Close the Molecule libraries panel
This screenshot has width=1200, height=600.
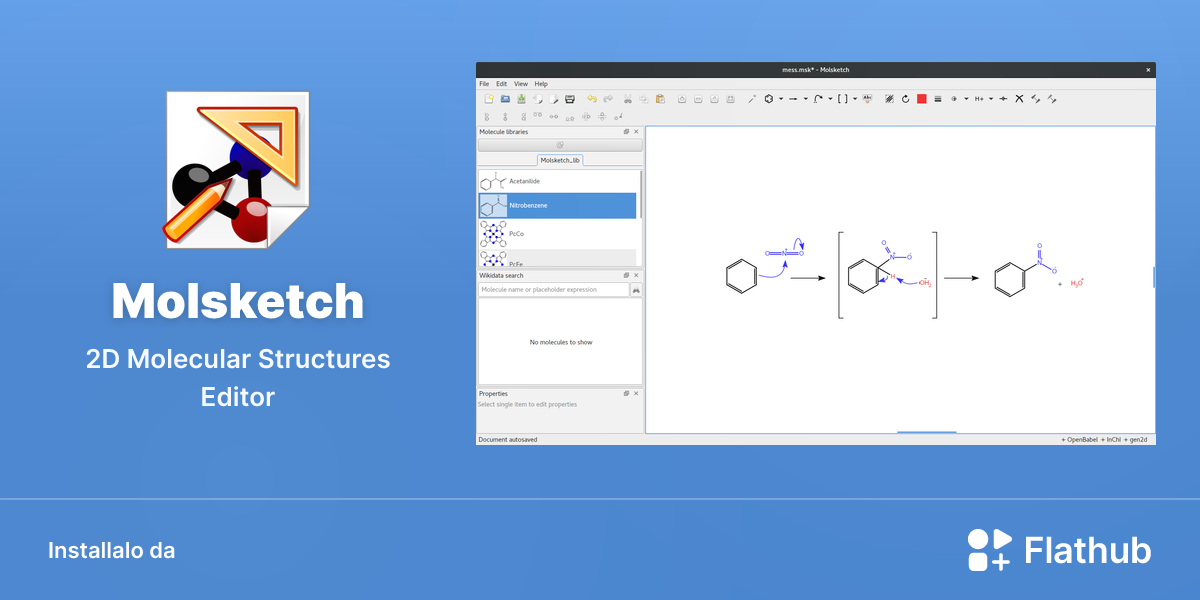click(x=636, y=132)
